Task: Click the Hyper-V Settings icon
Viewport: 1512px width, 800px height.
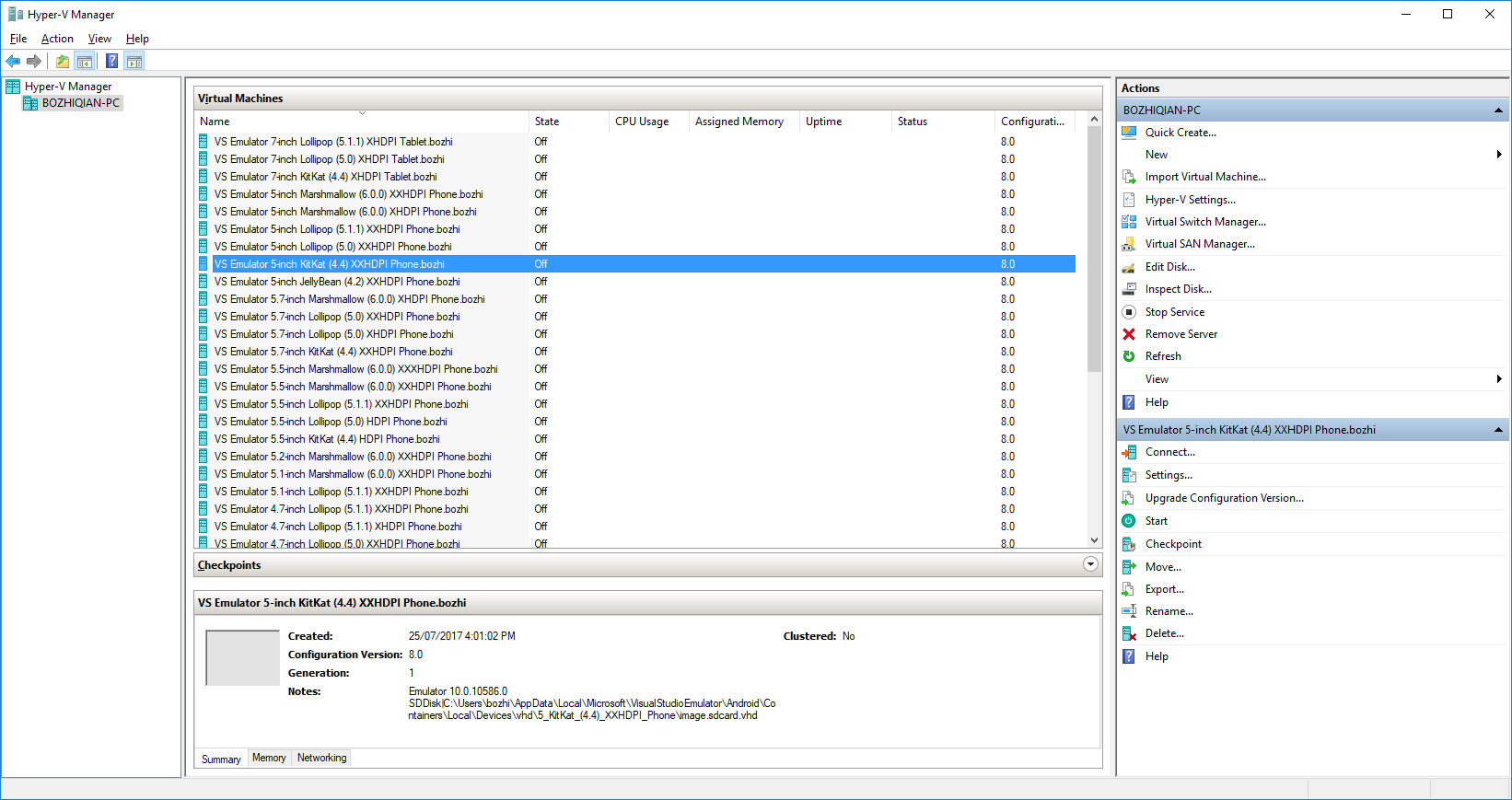Action: tap(1129, 200)
